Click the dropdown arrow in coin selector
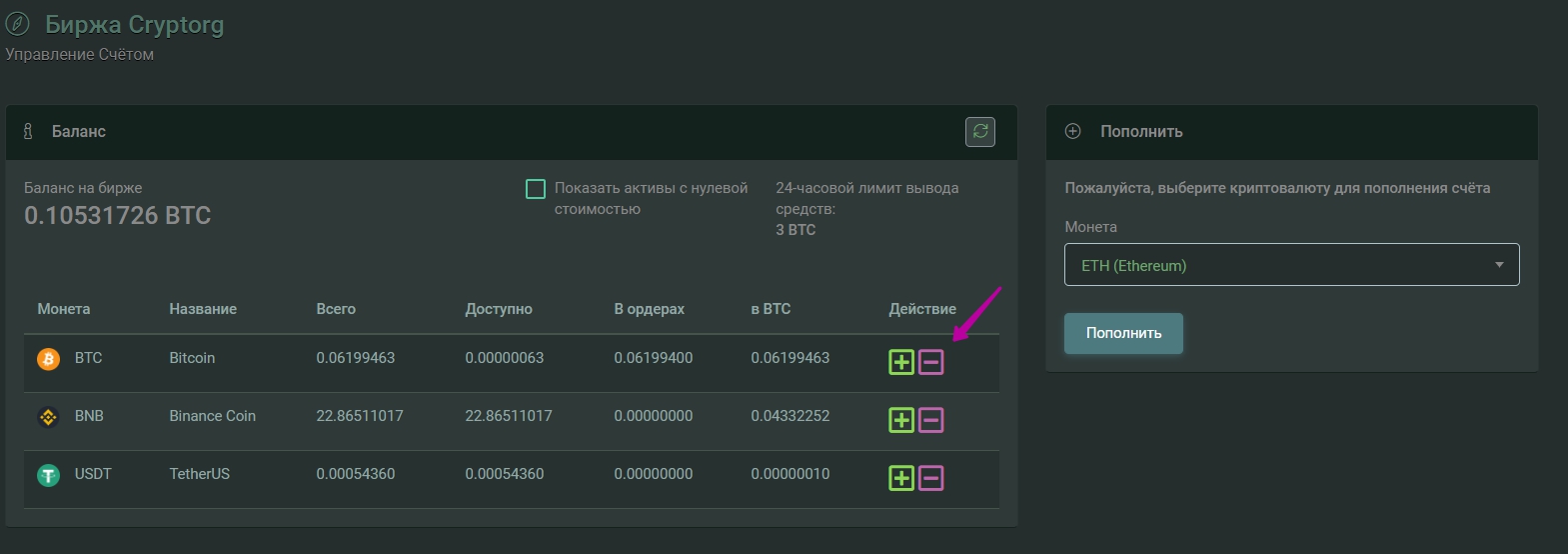This screenshot has width=1568, height=554. tap(1498, 265)
